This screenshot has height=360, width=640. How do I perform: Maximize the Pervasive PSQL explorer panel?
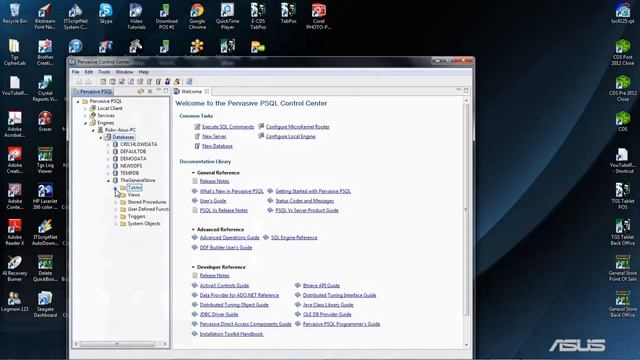tap(166, 91)
